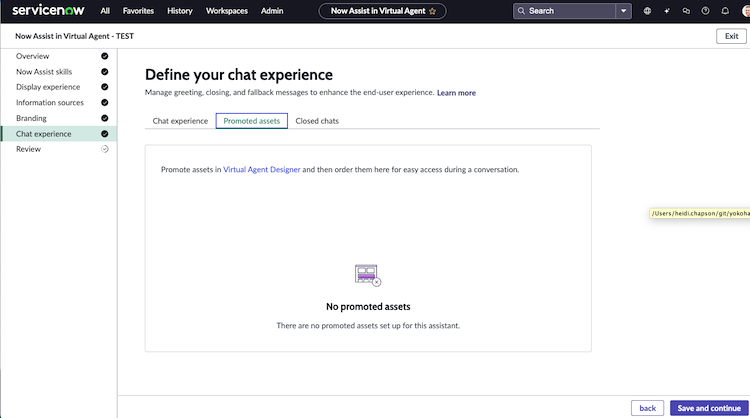Click the ServiceNow logo
The image size is (750, 418).
point(48,10)
